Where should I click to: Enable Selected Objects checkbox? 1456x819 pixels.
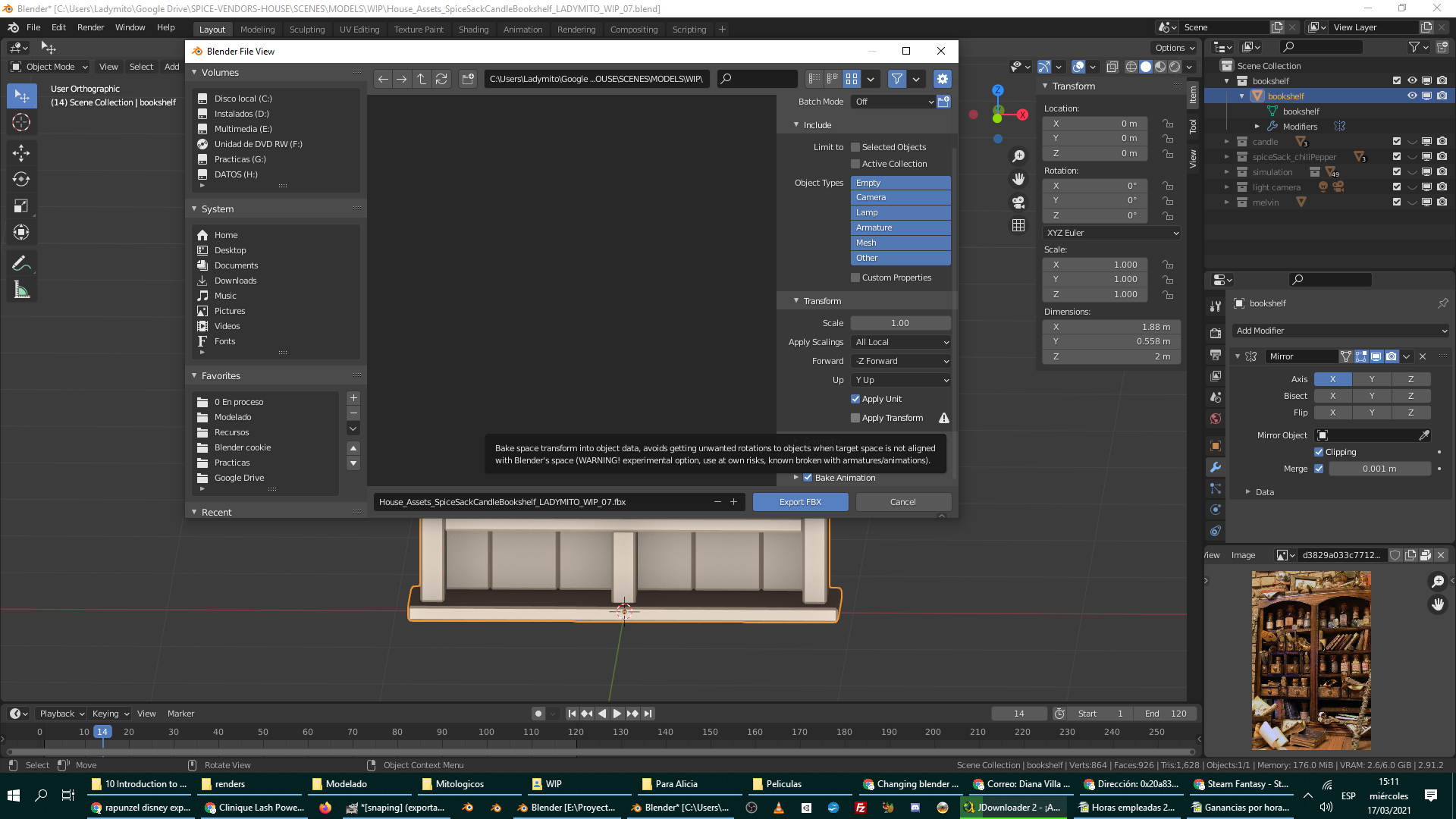855,147
